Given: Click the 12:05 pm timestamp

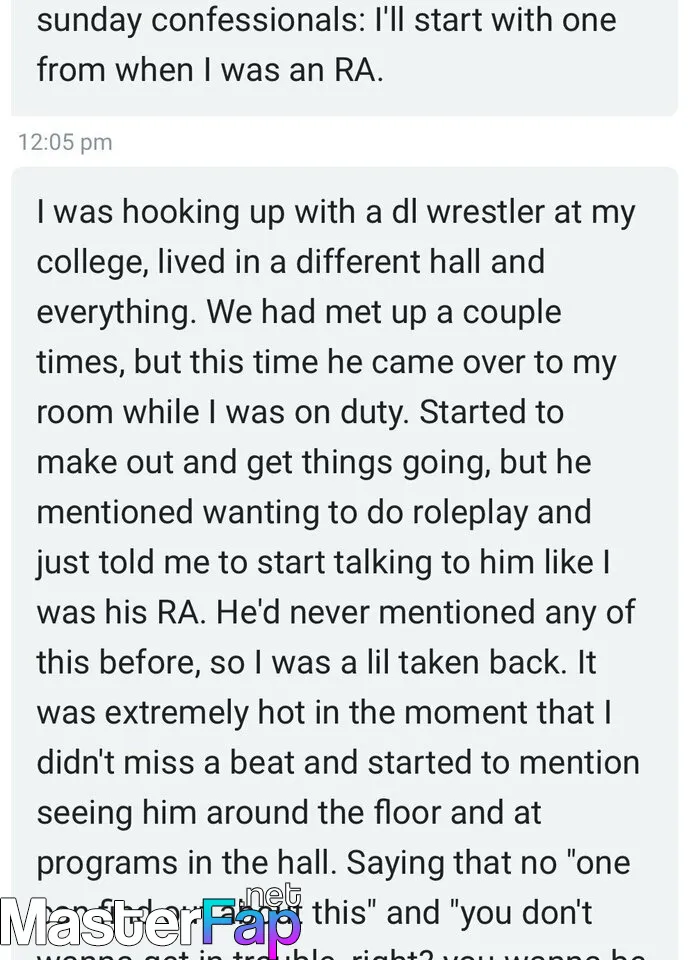Looking at the screenshot, I should click(65, 142).
